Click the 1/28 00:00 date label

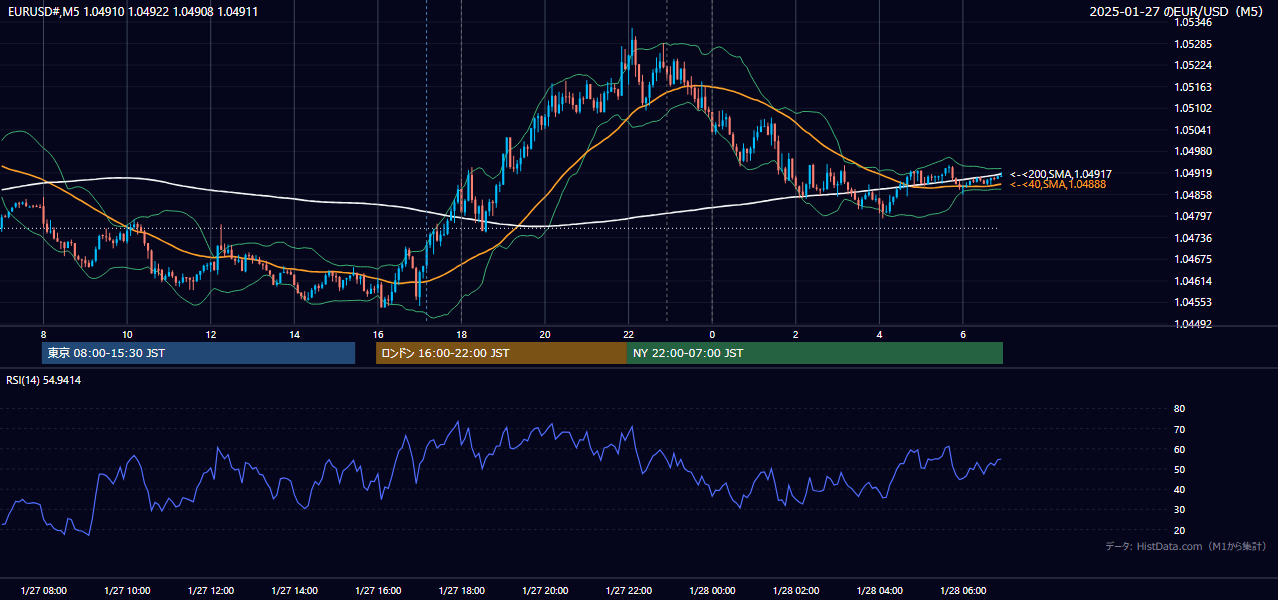point(712,591)
